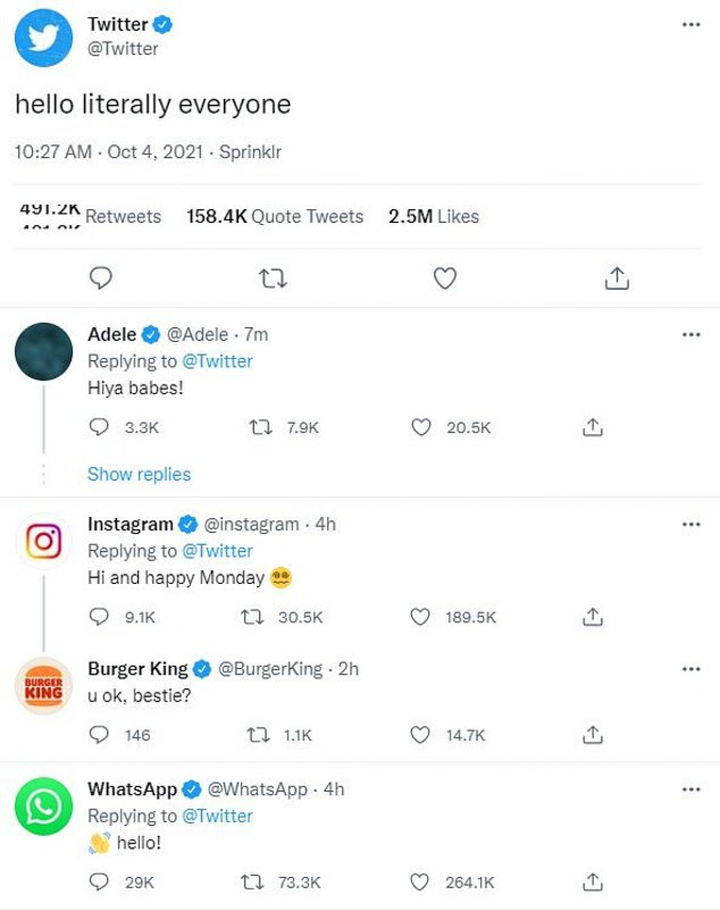
Task: Reply to Instagram's happy Monday tweet
Action: pos(99,617)
